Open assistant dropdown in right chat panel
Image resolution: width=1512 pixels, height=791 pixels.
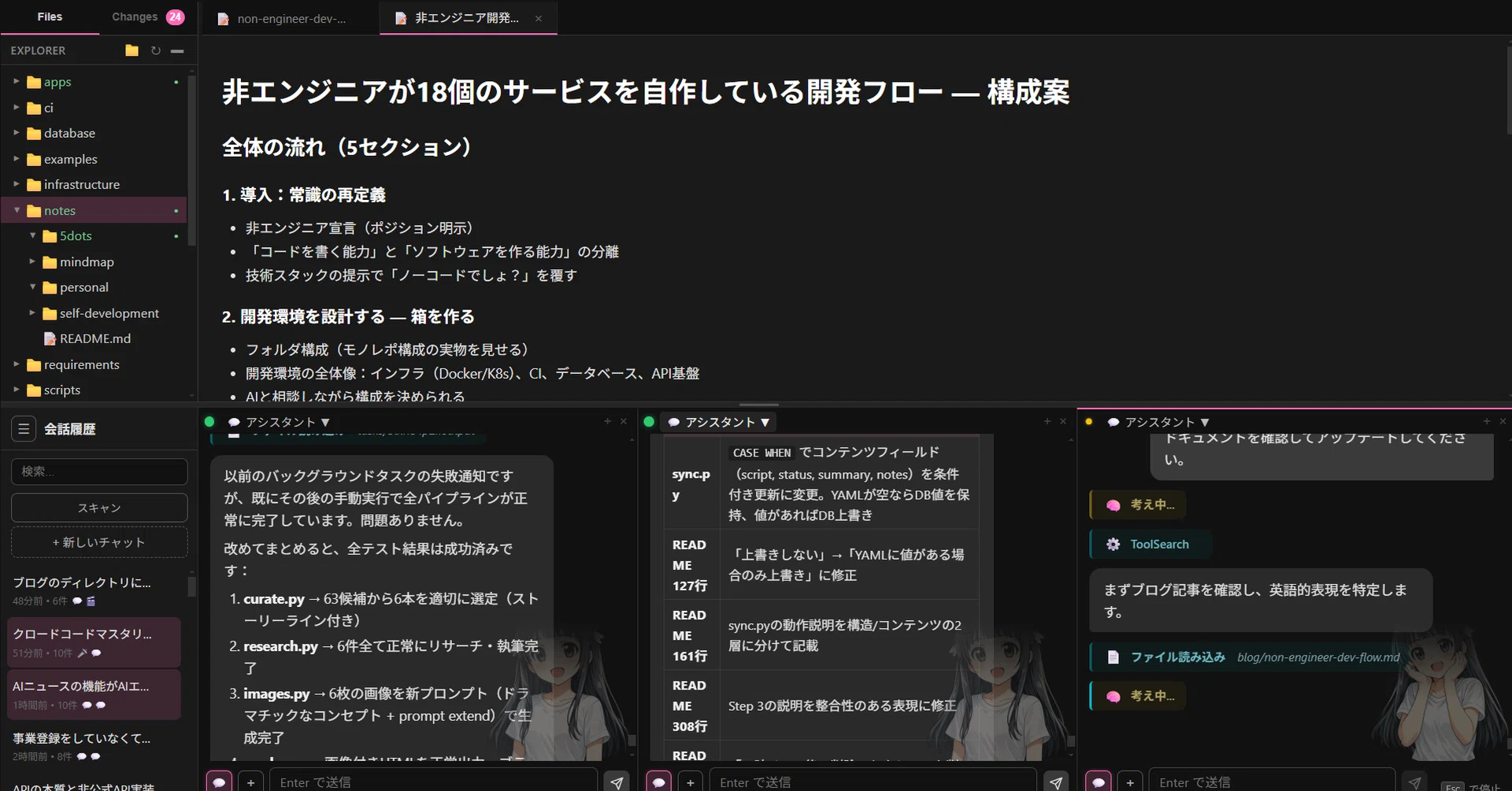tap(1158, 422)
